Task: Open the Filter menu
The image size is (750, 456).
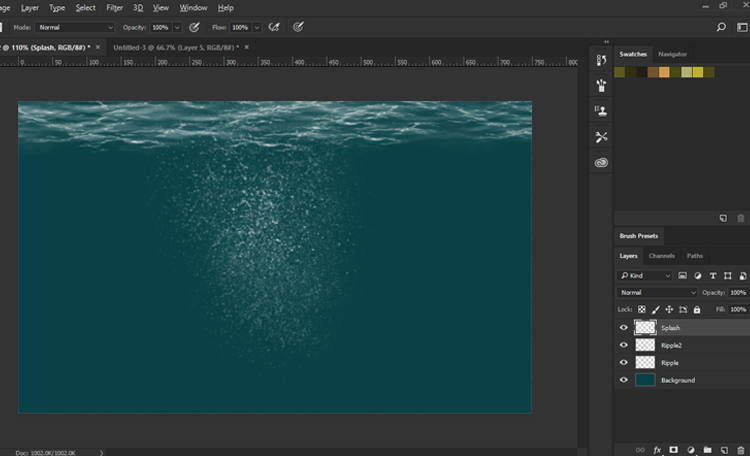Action: pos(114,7)
